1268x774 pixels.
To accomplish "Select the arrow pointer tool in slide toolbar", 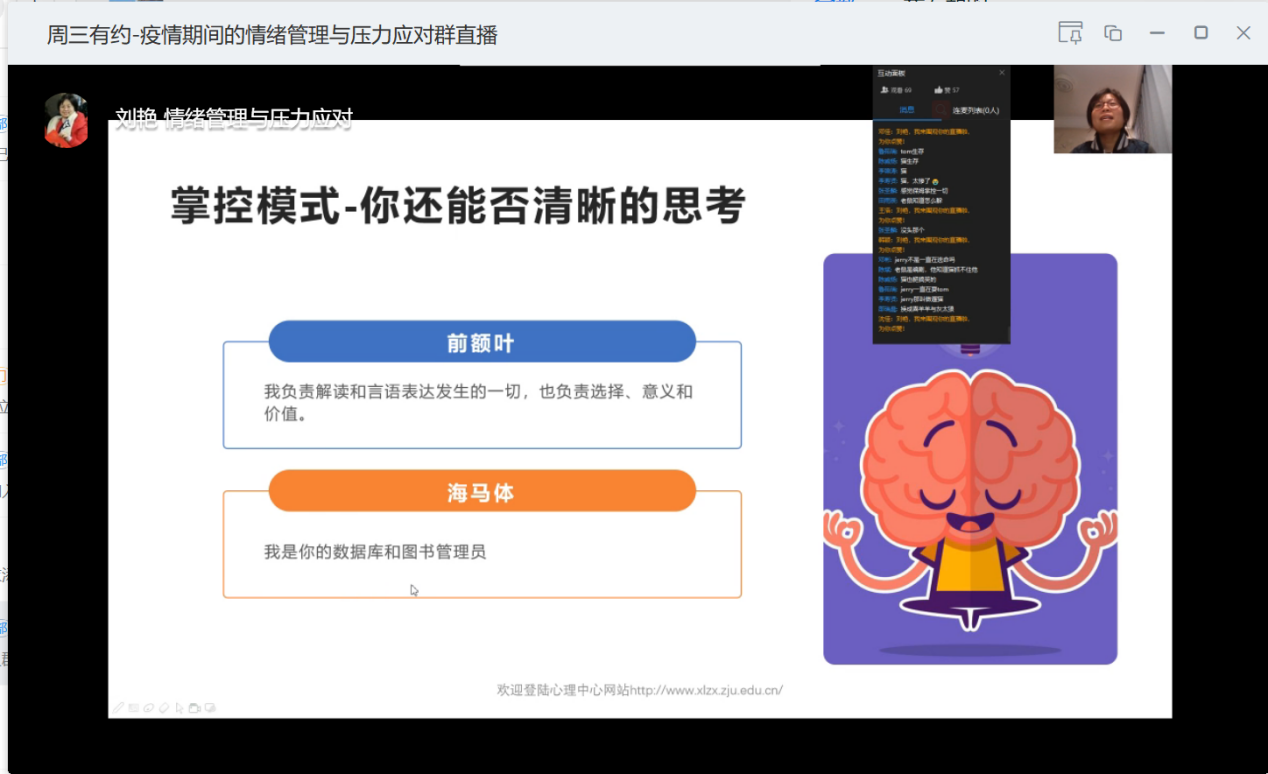I will point(180,708).
